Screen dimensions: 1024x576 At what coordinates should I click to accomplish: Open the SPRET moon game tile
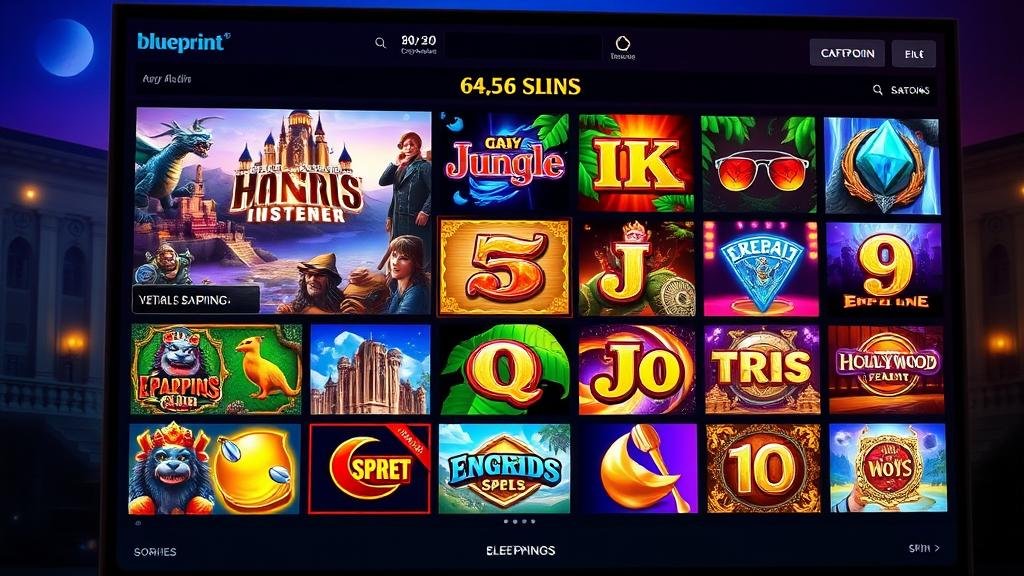pos(370,468)
